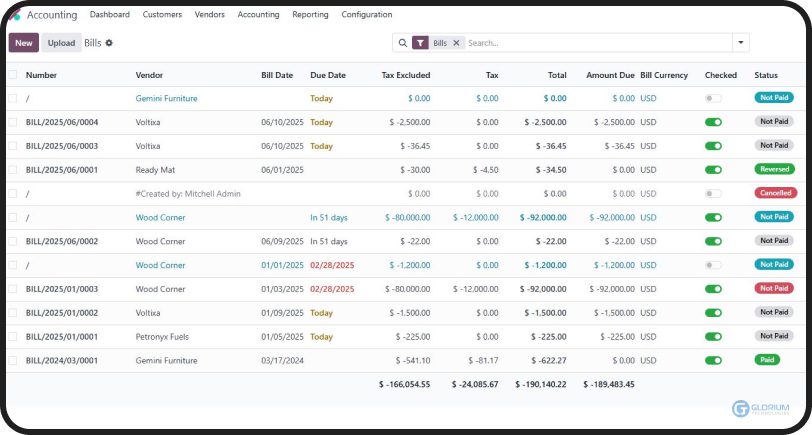The height and width of the screenshot is (435, 812).
Task: Open the Vendors dropdown menu
Action: point(209,15)
